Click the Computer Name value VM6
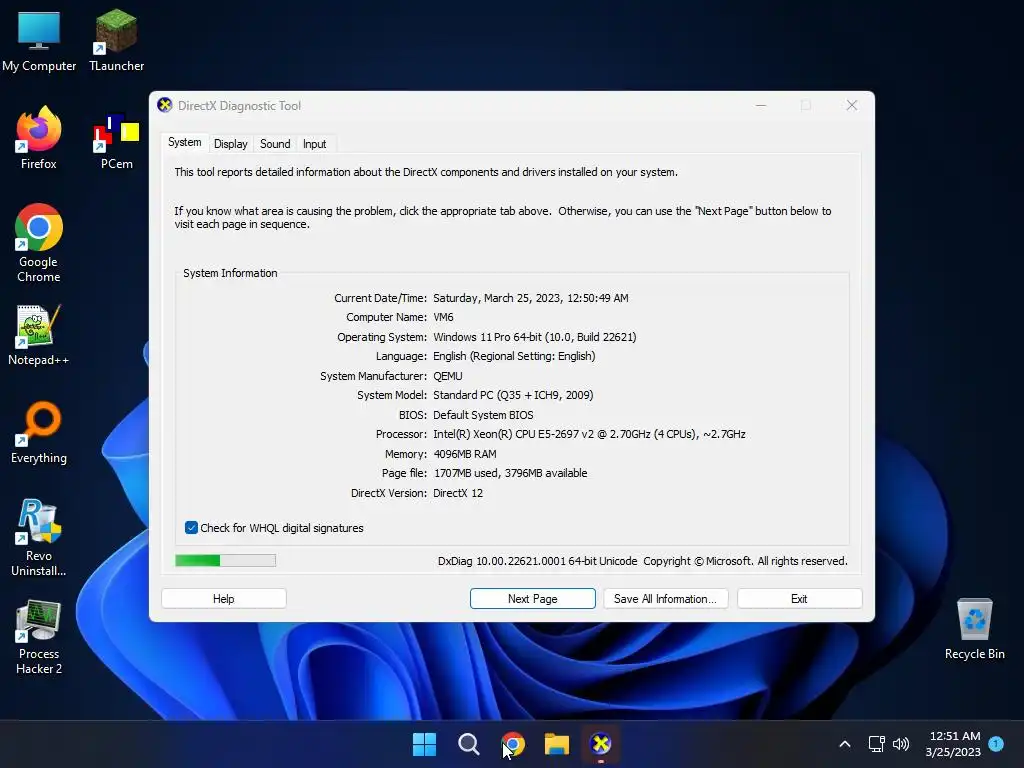 click(443, 317)
